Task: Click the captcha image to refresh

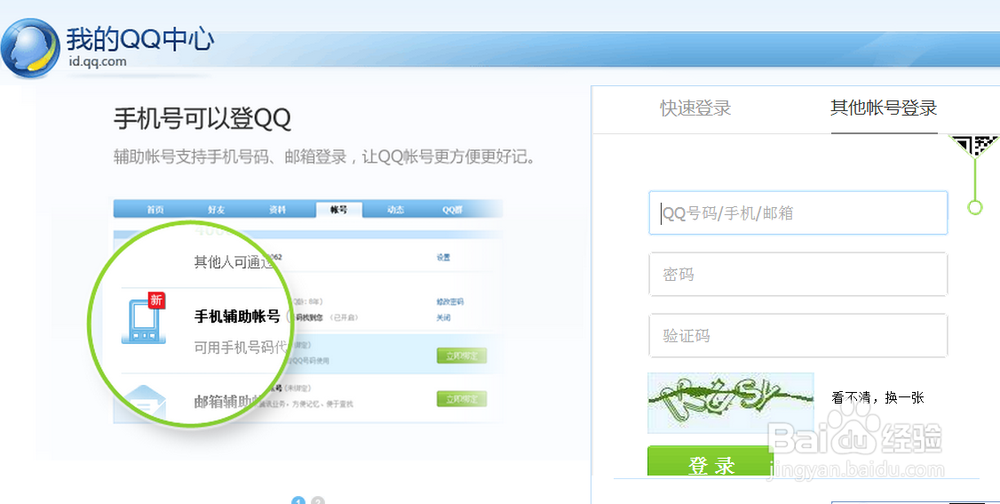Action: (731, 403)
